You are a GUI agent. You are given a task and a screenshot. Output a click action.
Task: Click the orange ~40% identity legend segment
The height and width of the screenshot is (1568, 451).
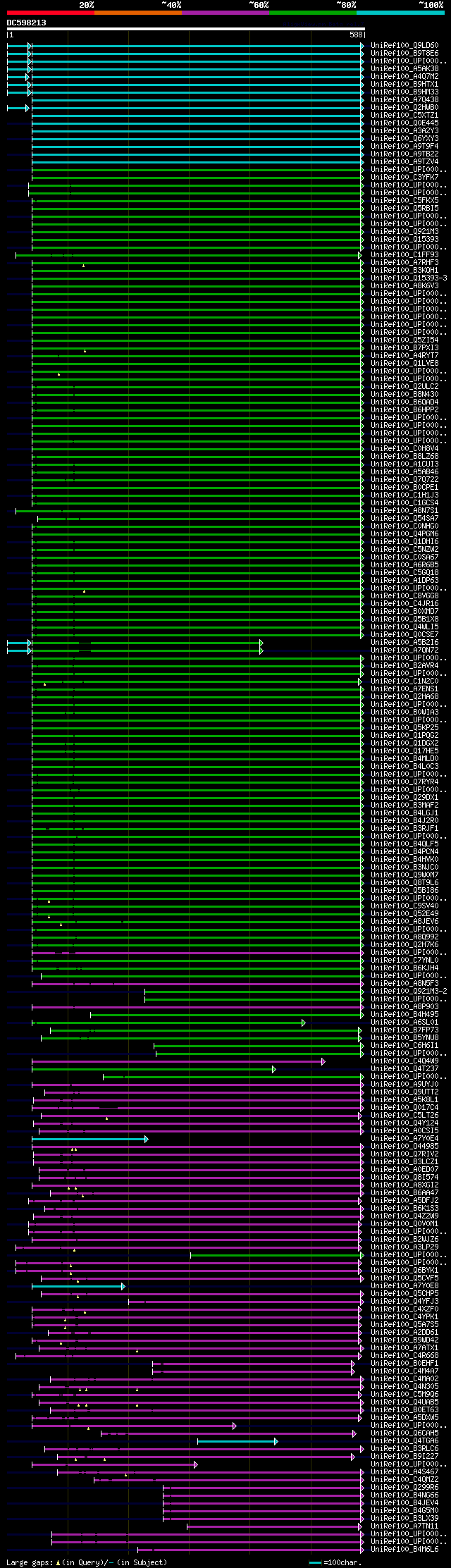[138, 13]
